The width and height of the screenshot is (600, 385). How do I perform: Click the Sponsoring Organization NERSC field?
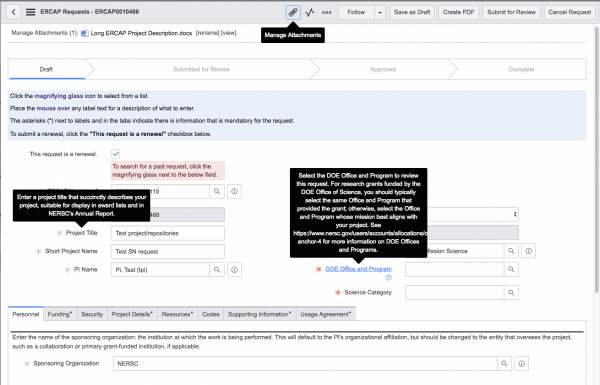point(305,364)
